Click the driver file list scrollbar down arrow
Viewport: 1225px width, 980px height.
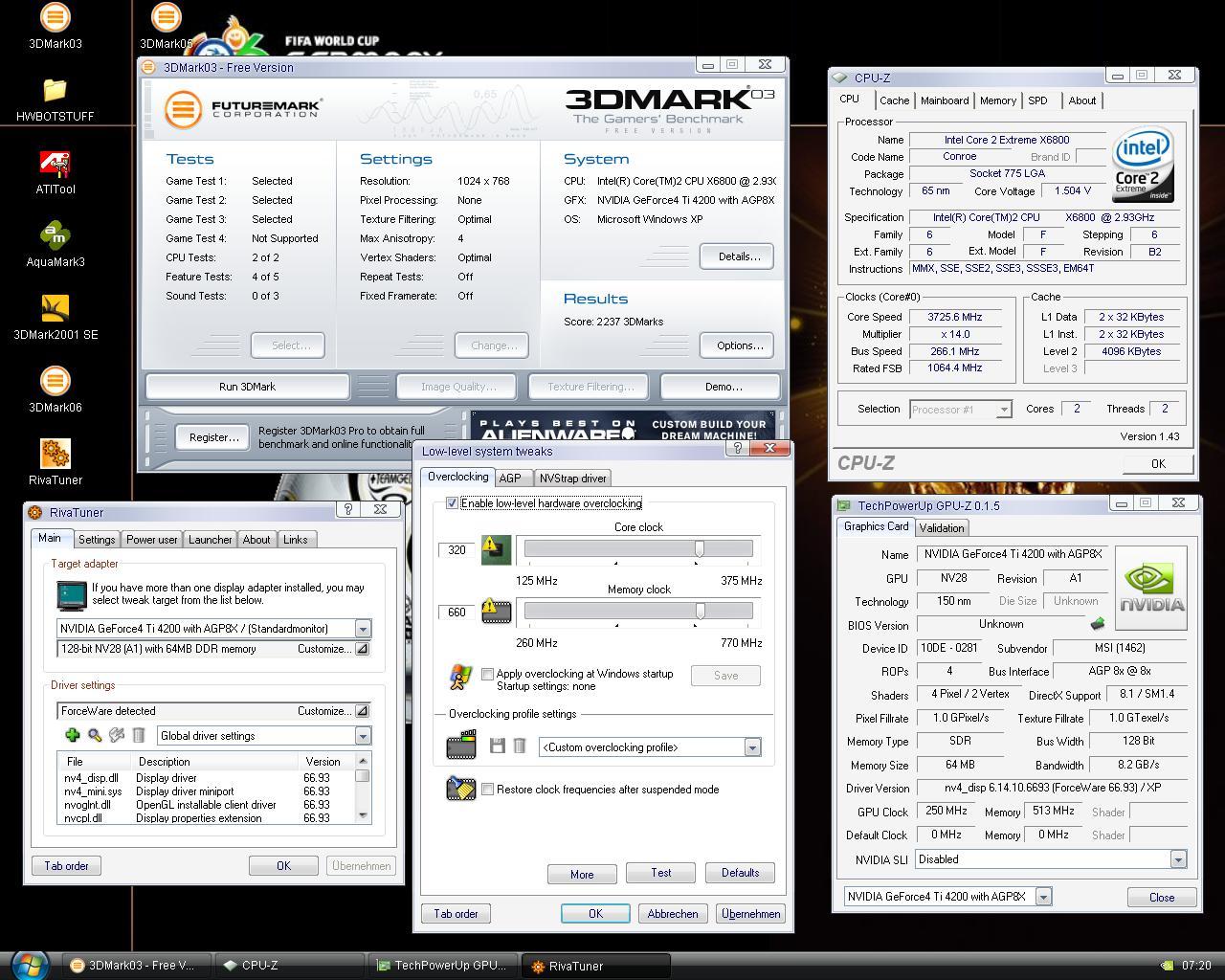click(363, 814)
